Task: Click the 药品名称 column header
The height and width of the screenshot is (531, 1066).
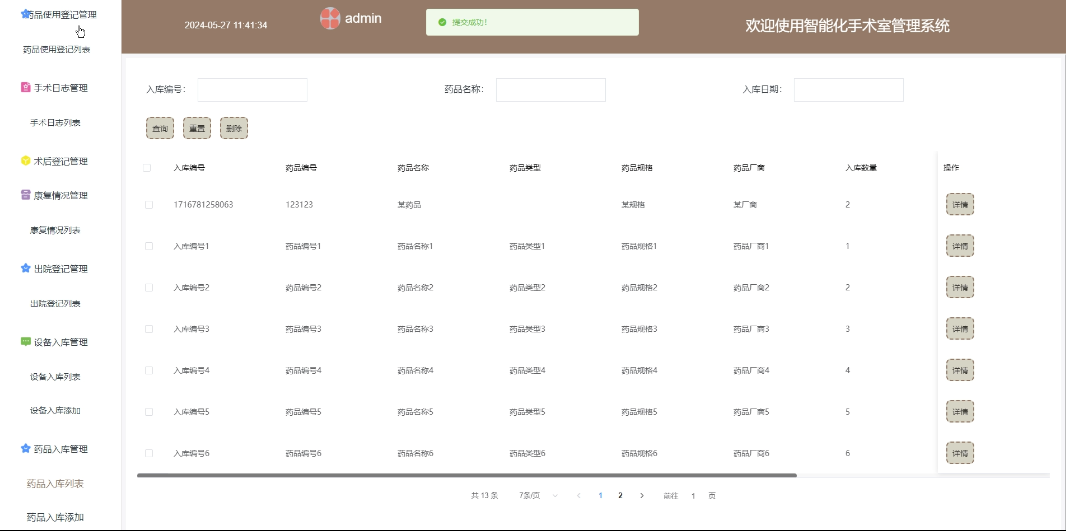Action: [413, 168]
